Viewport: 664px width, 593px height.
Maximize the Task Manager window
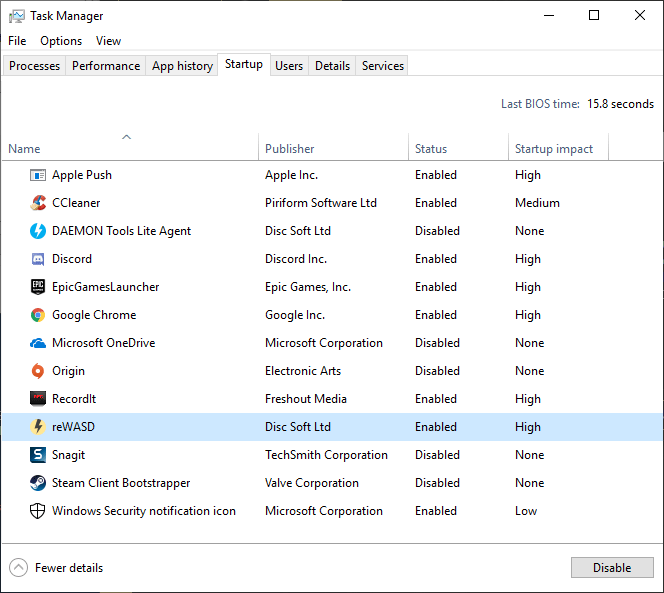[594, 16]
